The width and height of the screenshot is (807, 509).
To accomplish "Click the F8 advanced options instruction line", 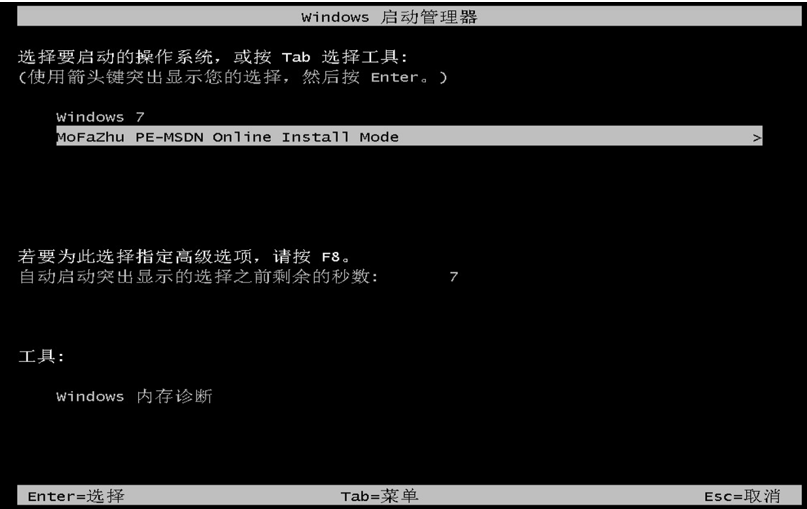I will (184, 256).
